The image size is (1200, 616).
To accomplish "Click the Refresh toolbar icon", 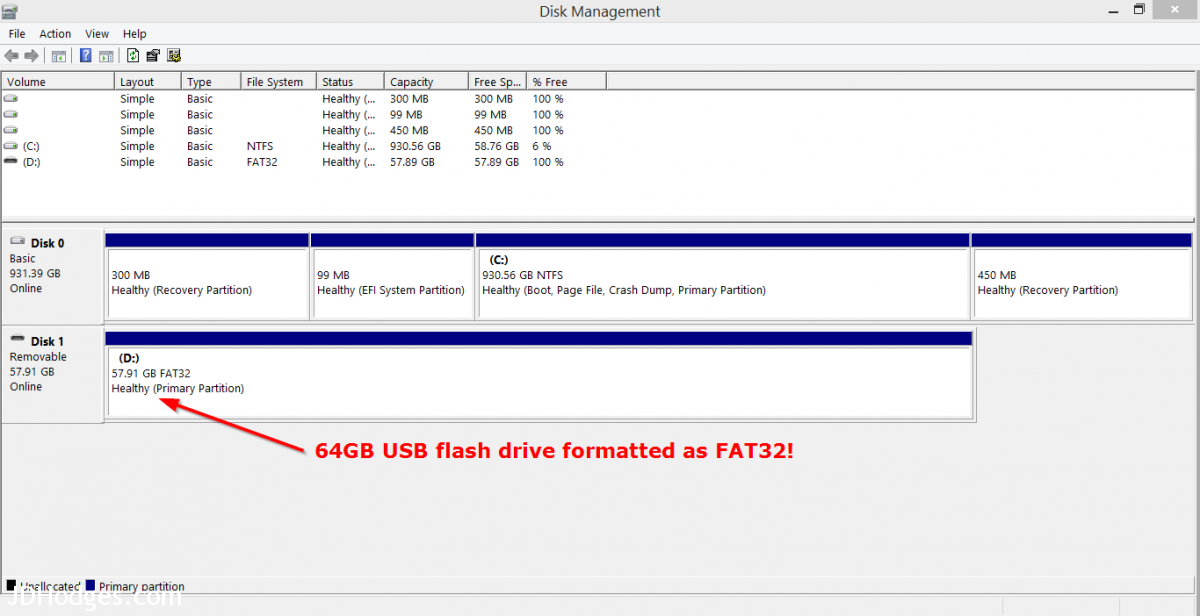I will point(132,55).
